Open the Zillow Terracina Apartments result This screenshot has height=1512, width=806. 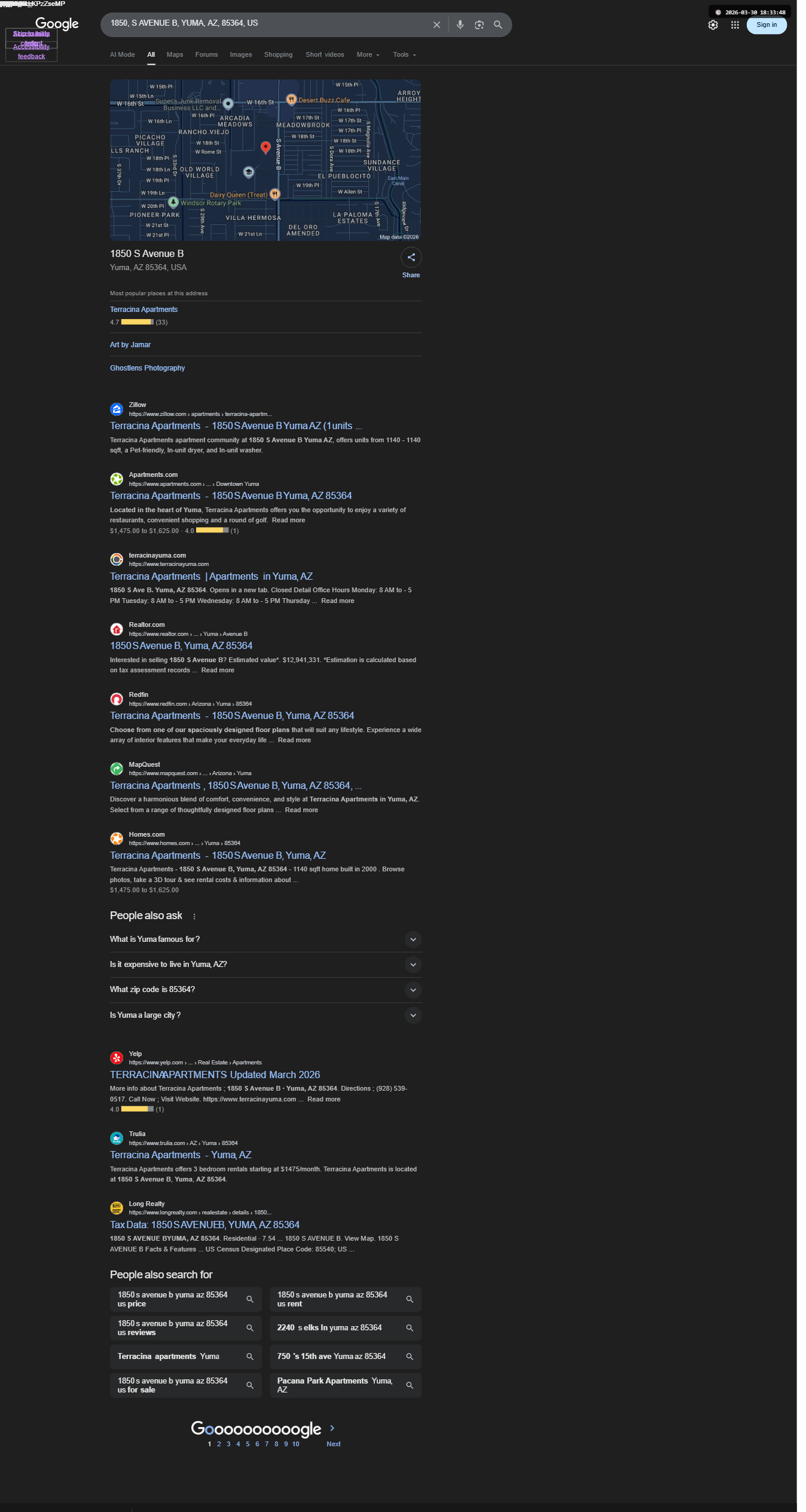[x=236, y=426]
